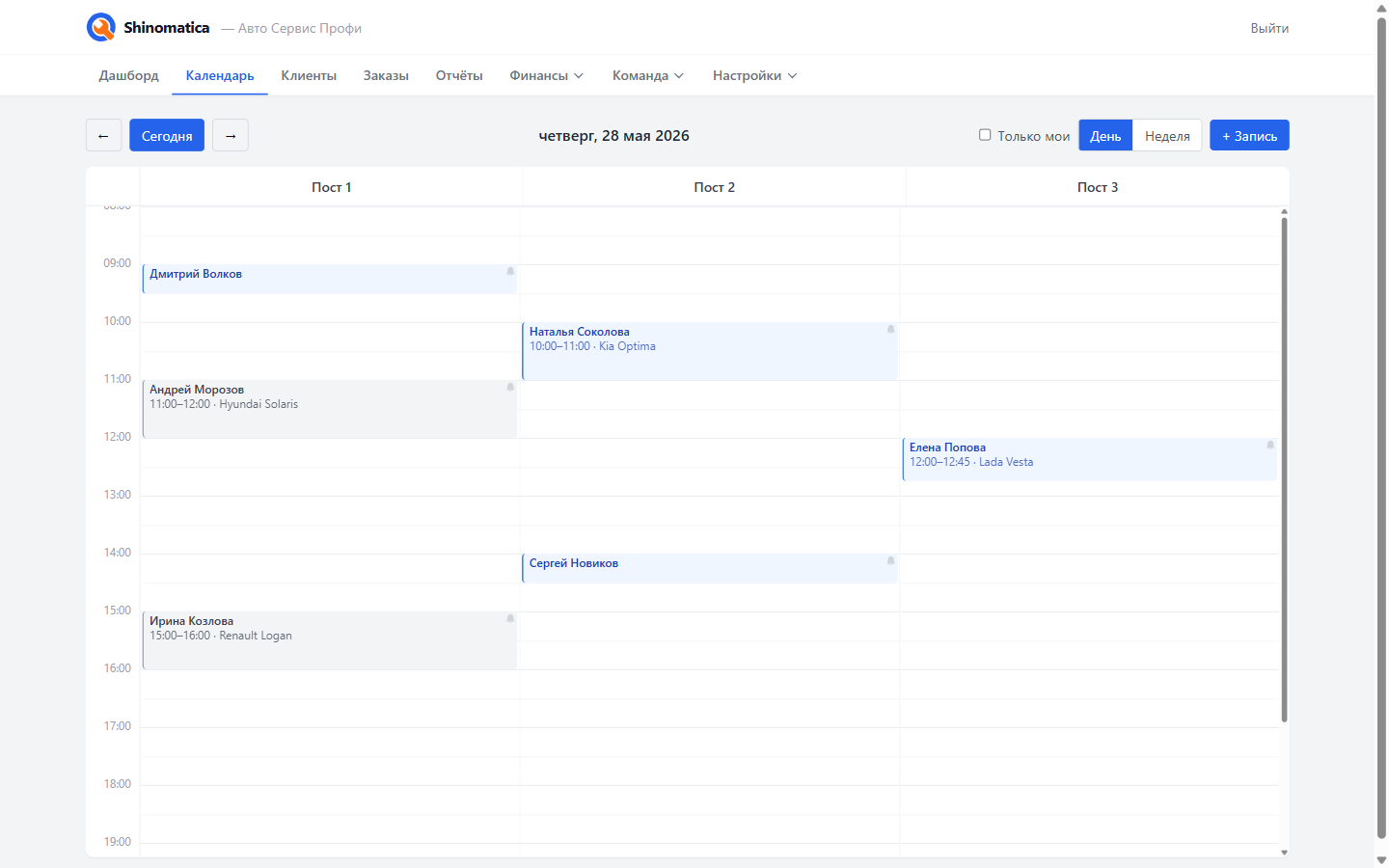Image resolution: width=1389 pixels, height=868 pixels.
Task: Click the Выйти logout link
Action: [1269, 28]
